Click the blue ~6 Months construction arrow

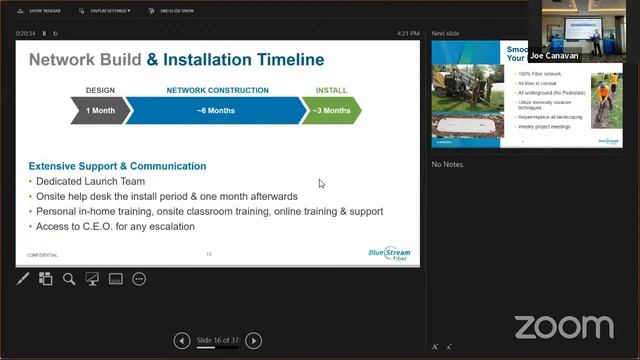(216, 111)
